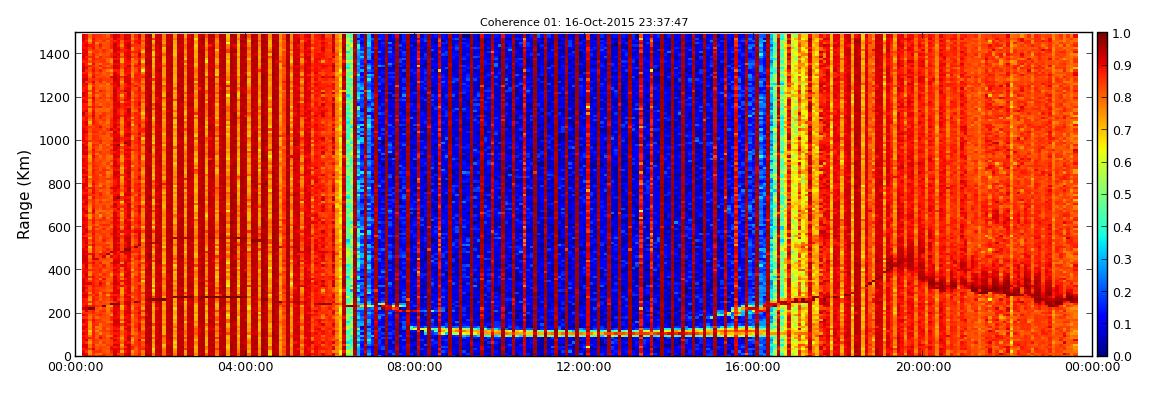
Task: Click the 600 tick label on the range axis
Action: [x=59, y=227]
